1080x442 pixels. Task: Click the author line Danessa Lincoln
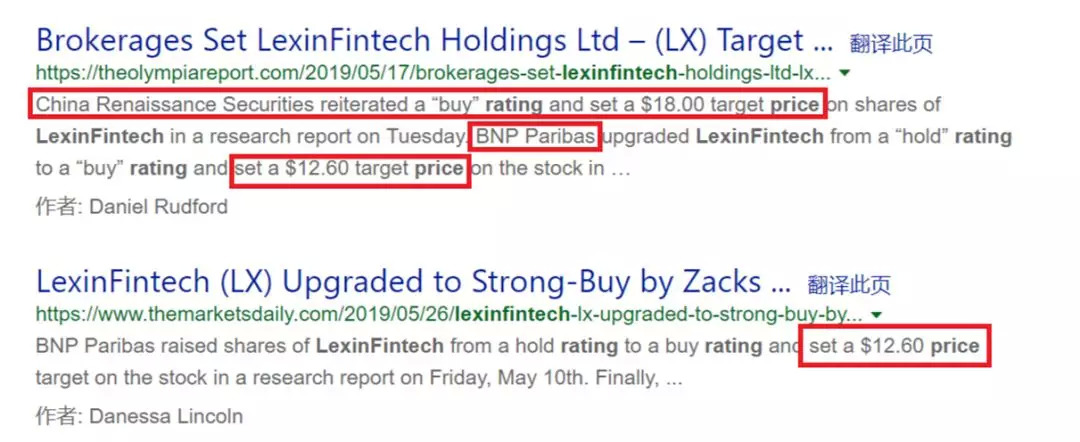coord(139,415)
